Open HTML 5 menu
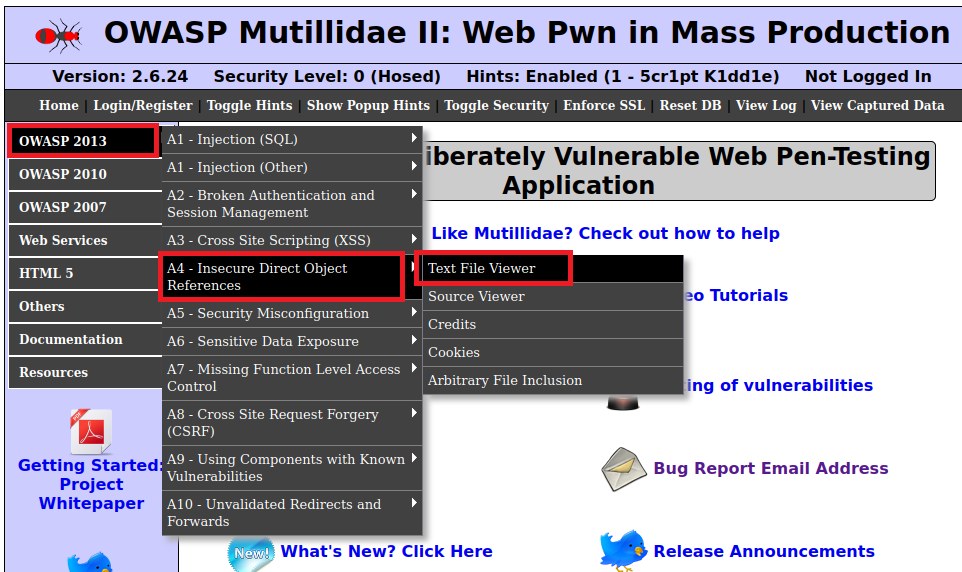962x572 pixels. coord(85,274)
